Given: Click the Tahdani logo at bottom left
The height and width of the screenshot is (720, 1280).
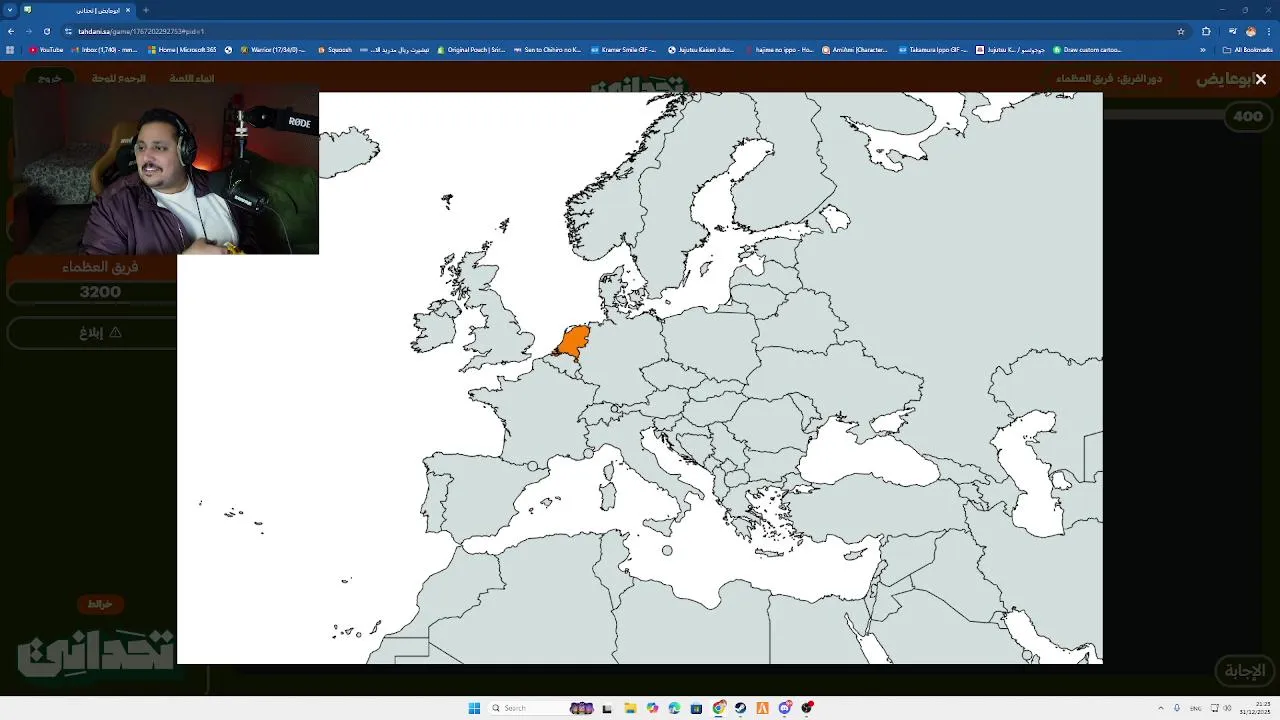Looking at the screenshot, I should (x=94, y=652).
